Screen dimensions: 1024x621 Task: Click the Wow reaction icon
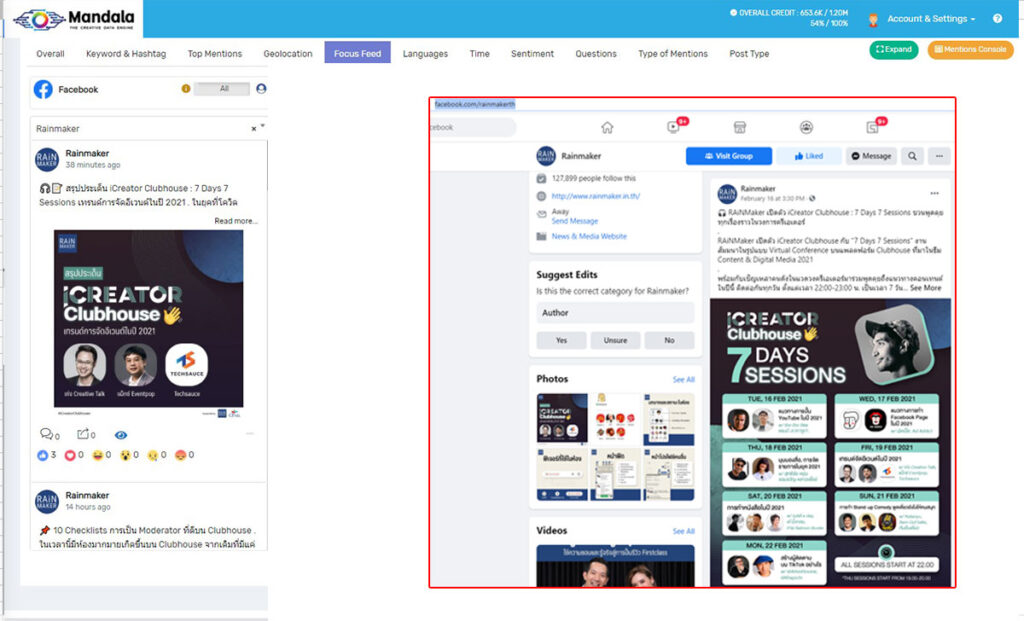pyautogui.click(x=125, y=455)
